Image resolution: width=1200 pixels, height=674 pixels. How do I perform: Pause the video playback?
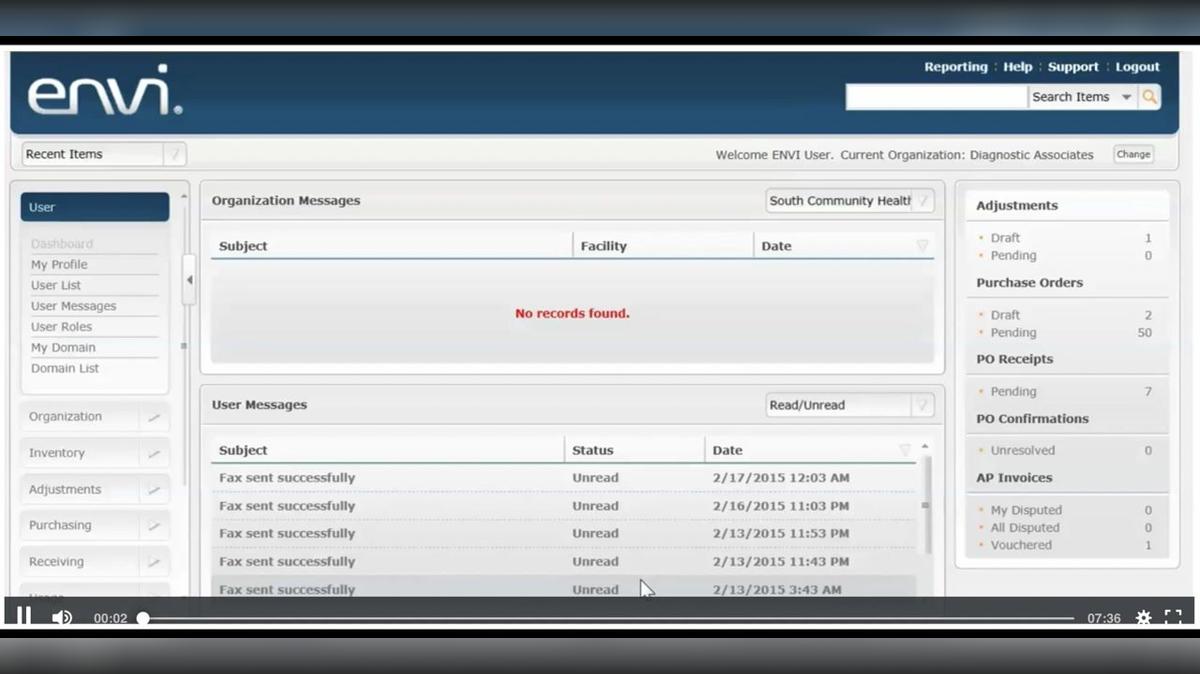click(x=23, y=617)
